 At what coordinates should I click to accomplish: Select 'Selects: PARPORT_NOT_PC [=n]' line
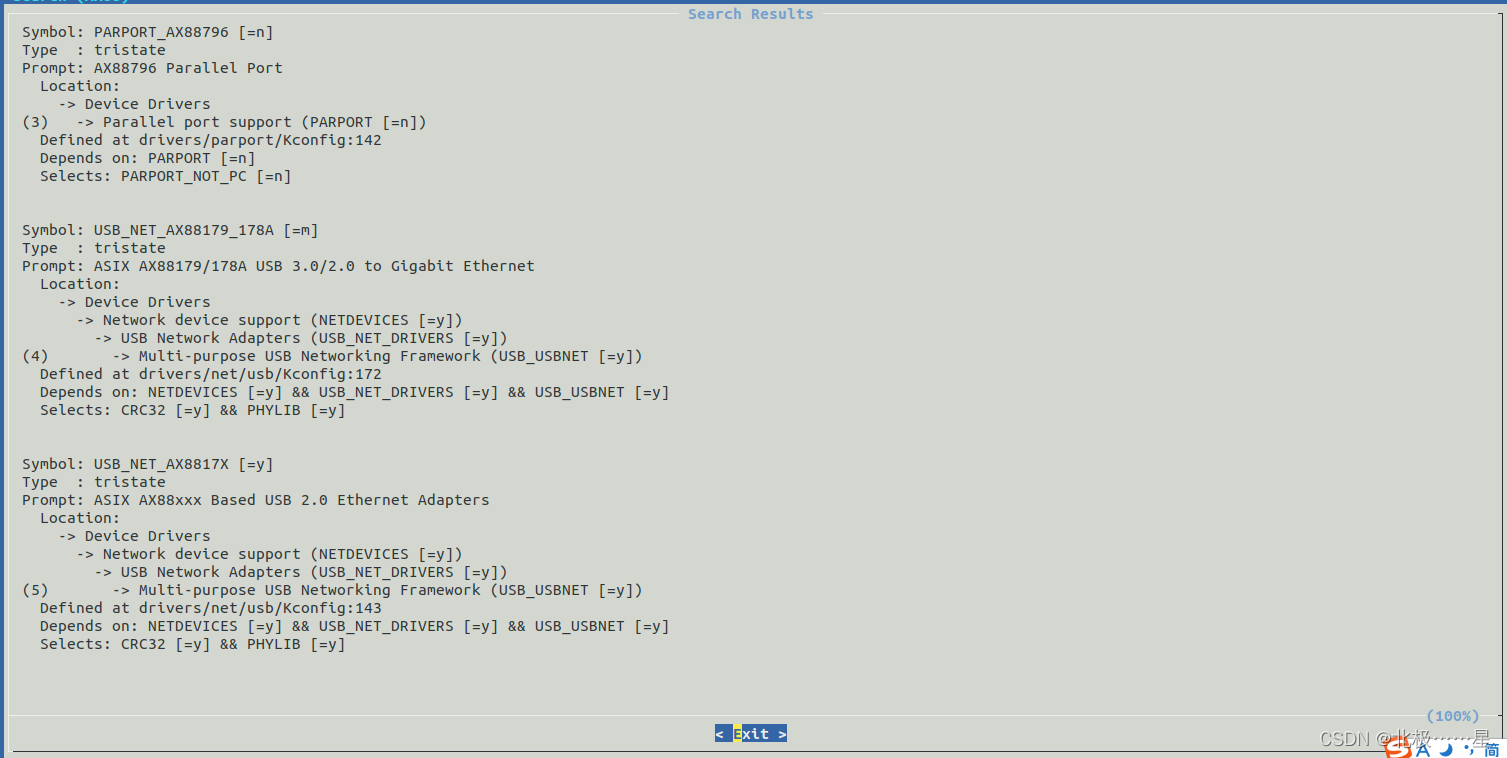click(166, 176)
